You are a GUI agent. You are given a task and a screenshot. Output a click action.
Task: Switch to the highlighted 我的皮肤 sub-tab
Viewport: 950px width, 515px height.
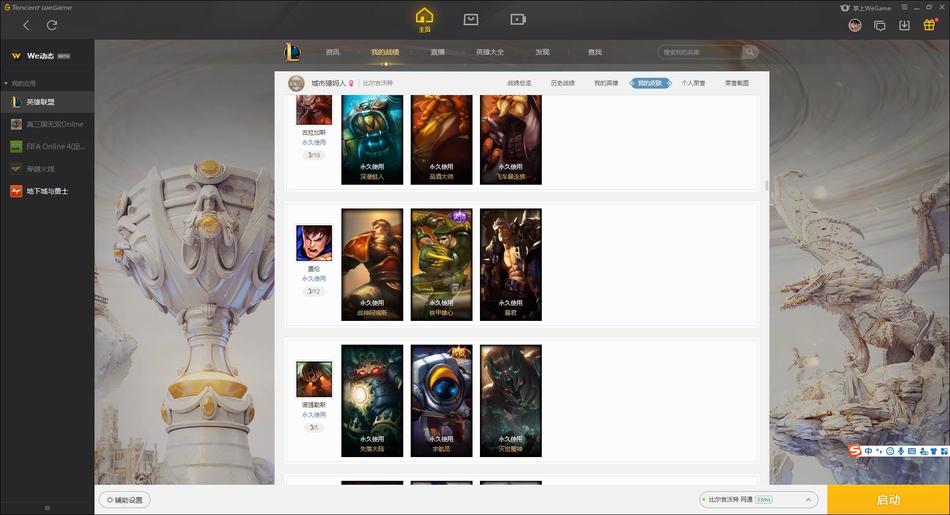click(650, 83)
